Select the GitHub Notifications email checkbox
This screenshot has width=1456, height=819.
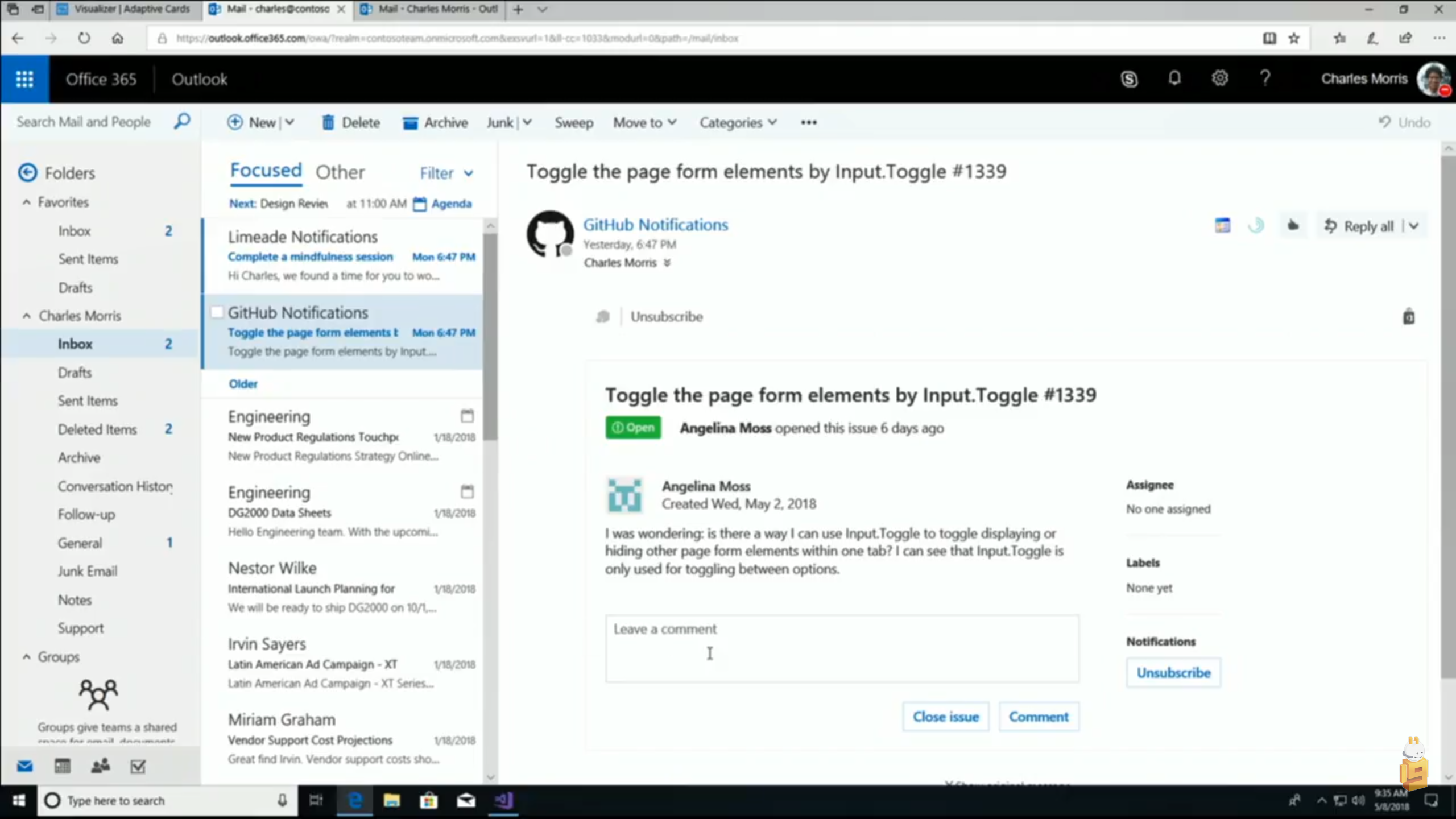(x=217, y=312)
